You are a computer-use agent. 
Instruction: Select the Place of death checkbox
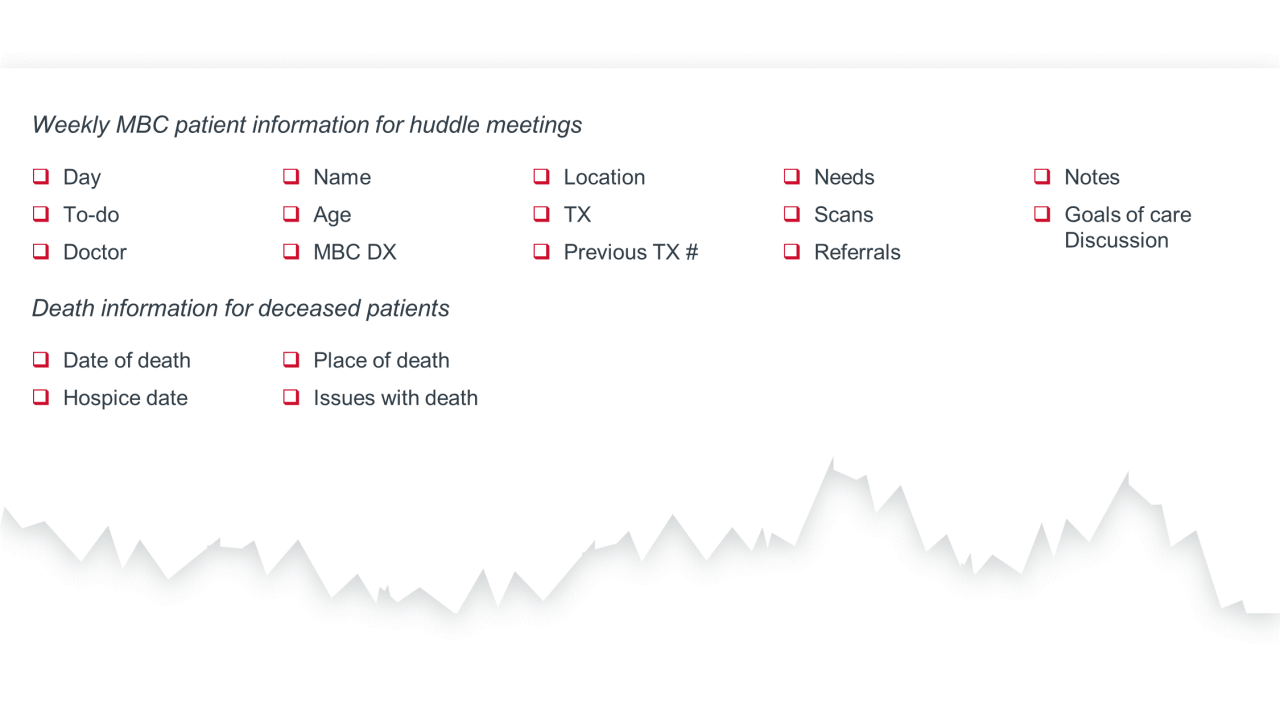point(291,360)
